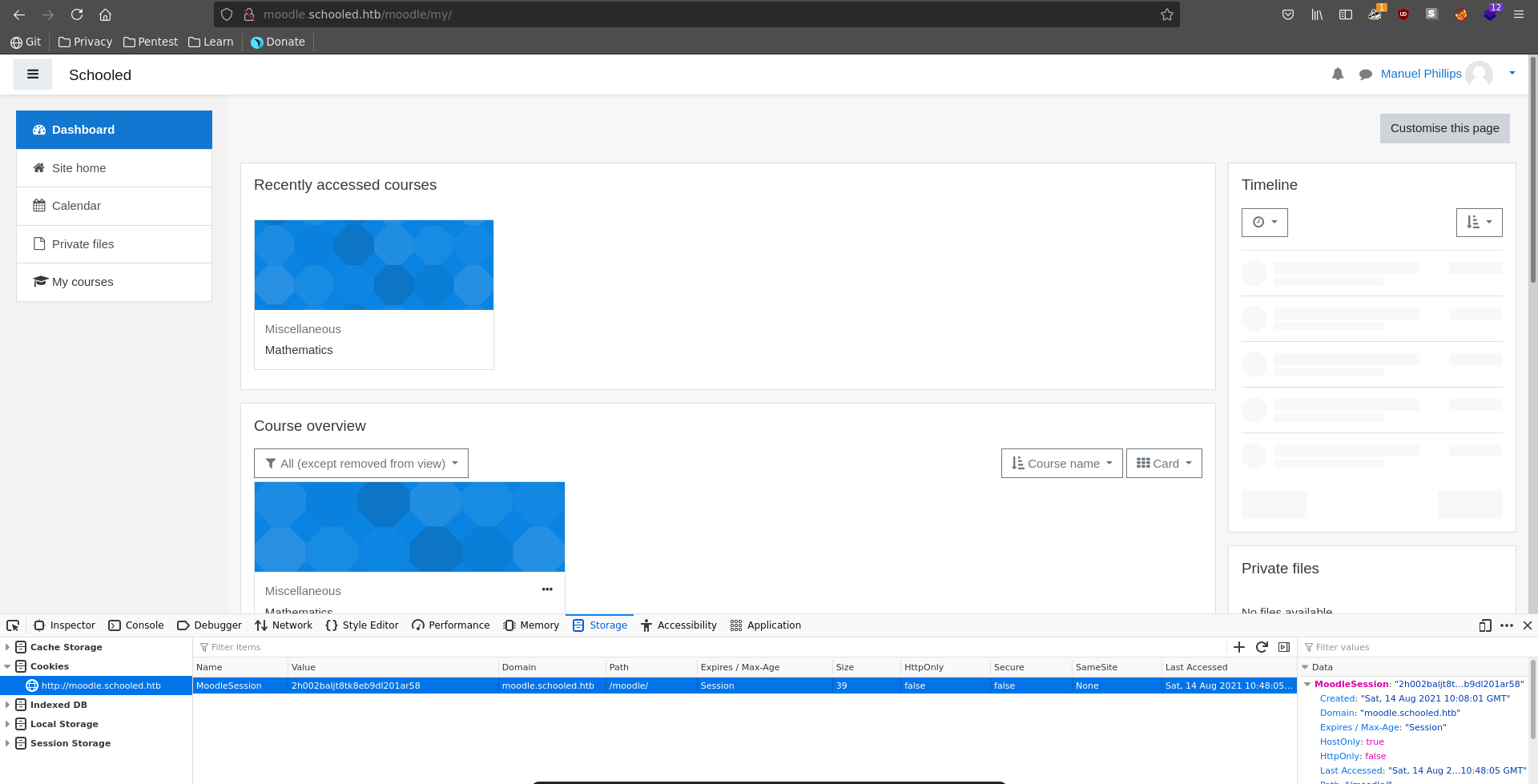
Task: Open the messages speech bubble icon
Action: pos(1365,74)
